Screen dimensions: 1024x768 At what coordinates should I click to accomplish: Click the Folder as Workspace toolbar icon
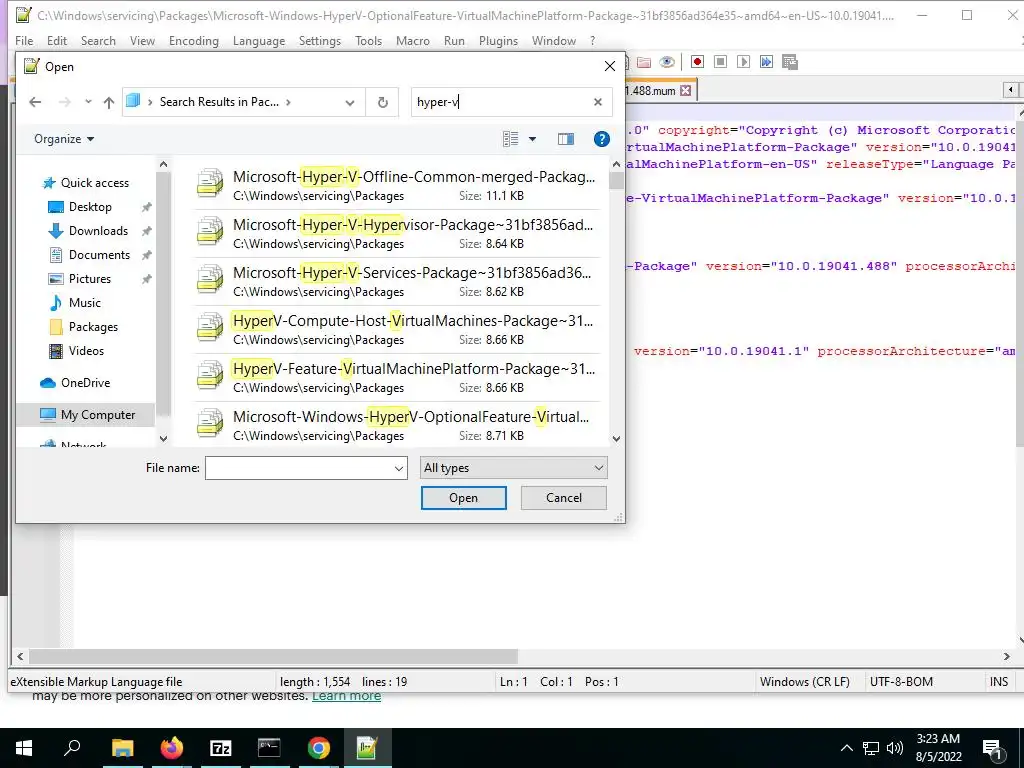[x=644, y=62]
